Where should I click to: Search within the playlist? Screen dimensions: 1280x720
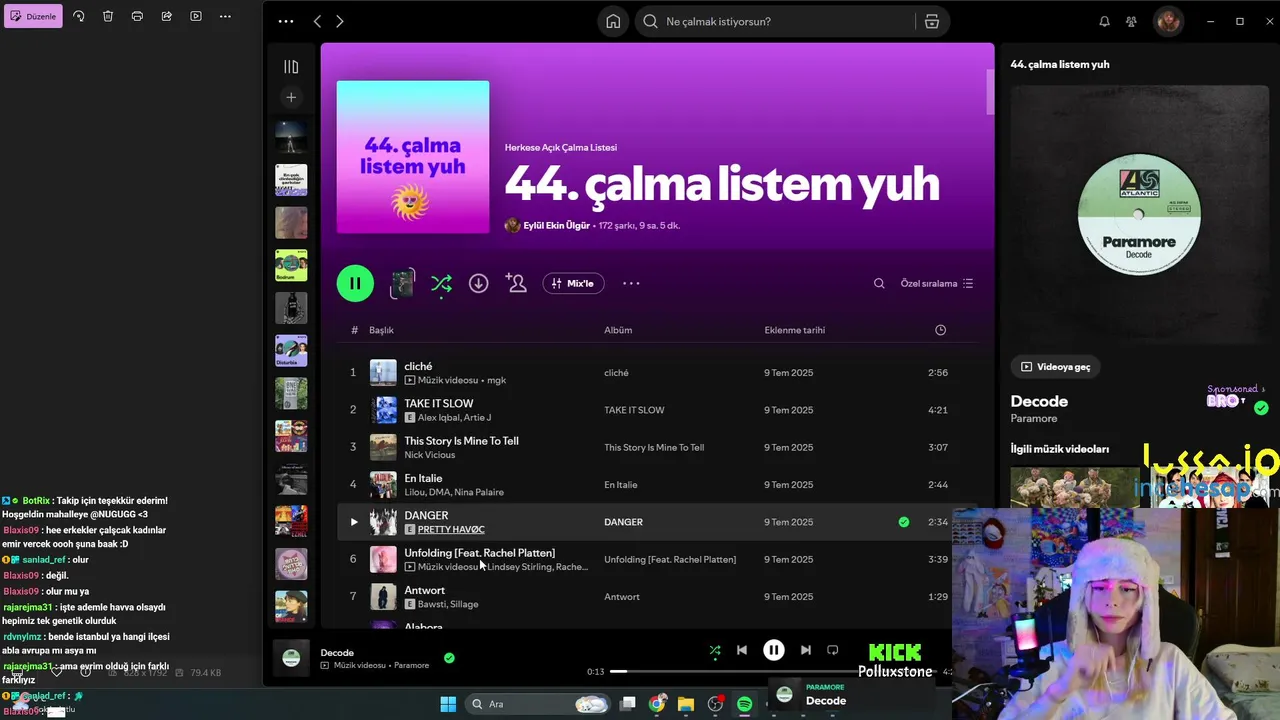[879, 283]
